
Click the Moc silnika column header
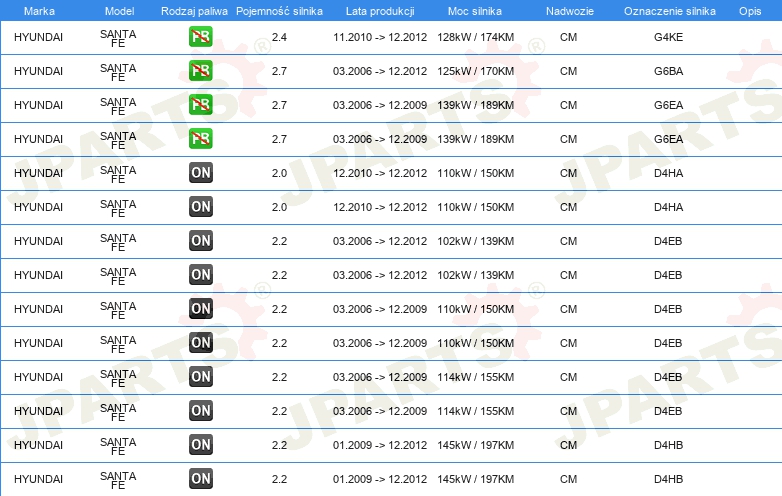pos(475,11)
